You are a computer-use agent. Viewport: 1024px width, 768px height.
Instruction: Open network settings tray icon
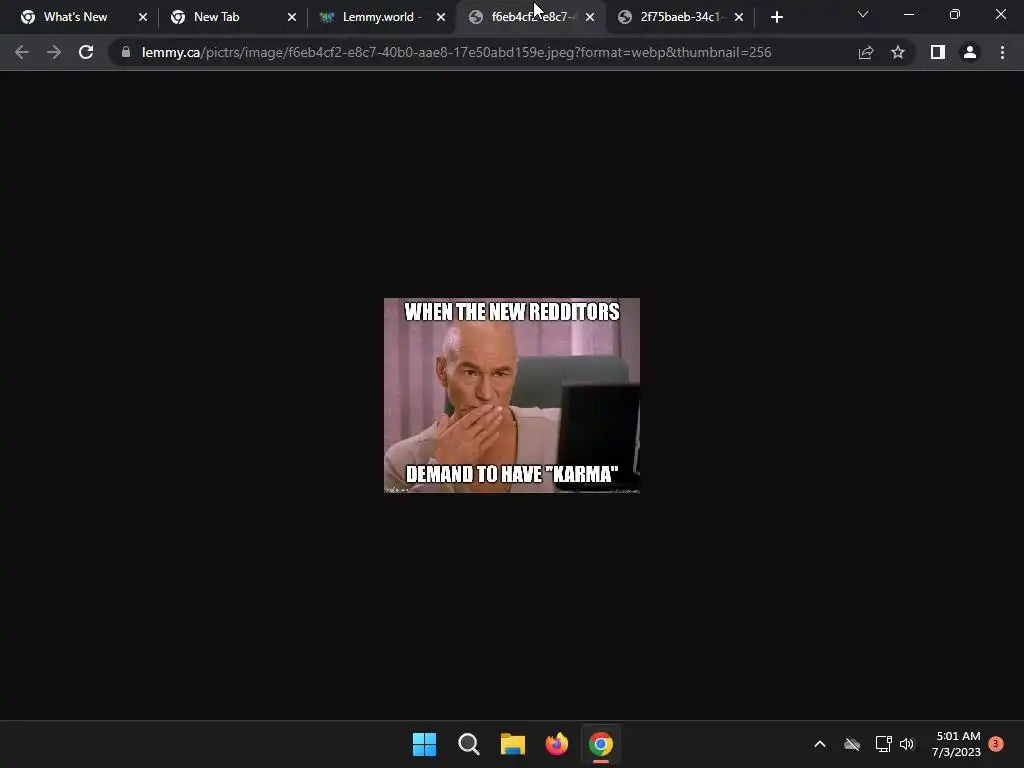click(x=884, y=744)
